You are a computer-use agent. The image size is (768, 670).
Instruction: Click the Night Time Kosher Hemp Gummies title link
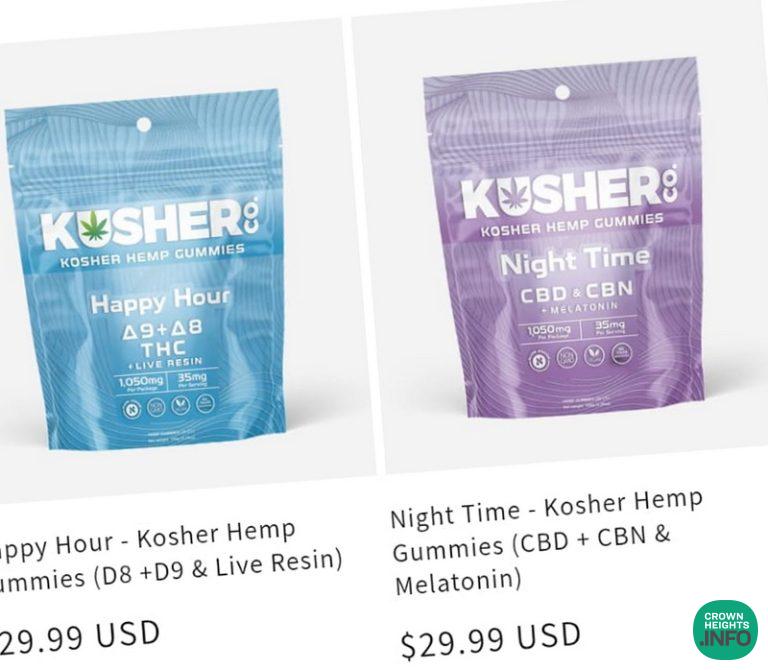pos(546,542)
